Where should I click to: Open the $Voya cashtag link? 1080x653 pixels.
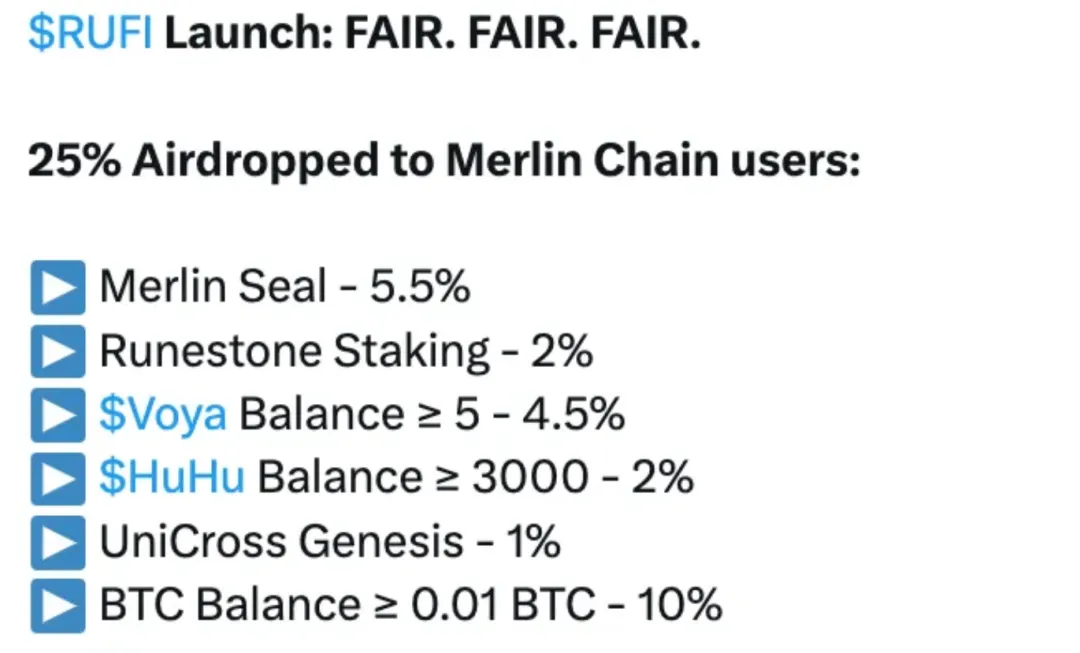(x=163, y=415)
